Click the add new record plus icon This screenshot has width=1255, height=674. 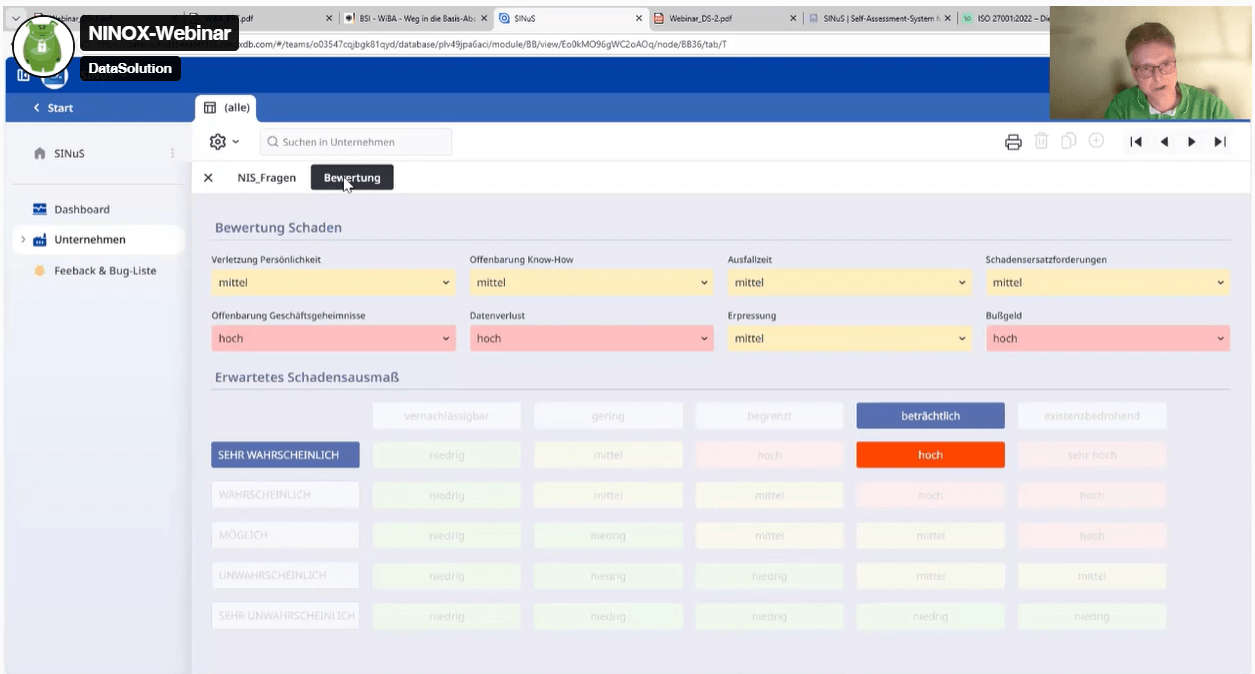pyautogui.click(x=1096, y=142)
